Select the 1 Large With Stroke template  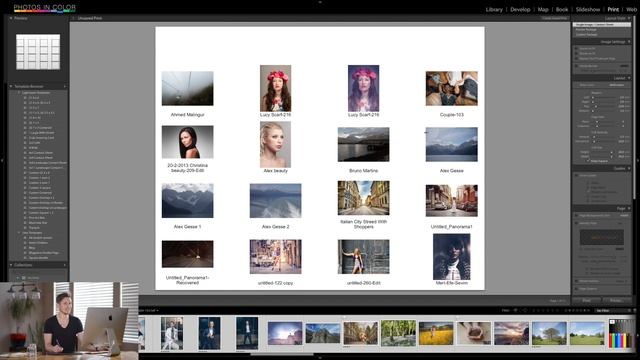(x=41, y=133)
